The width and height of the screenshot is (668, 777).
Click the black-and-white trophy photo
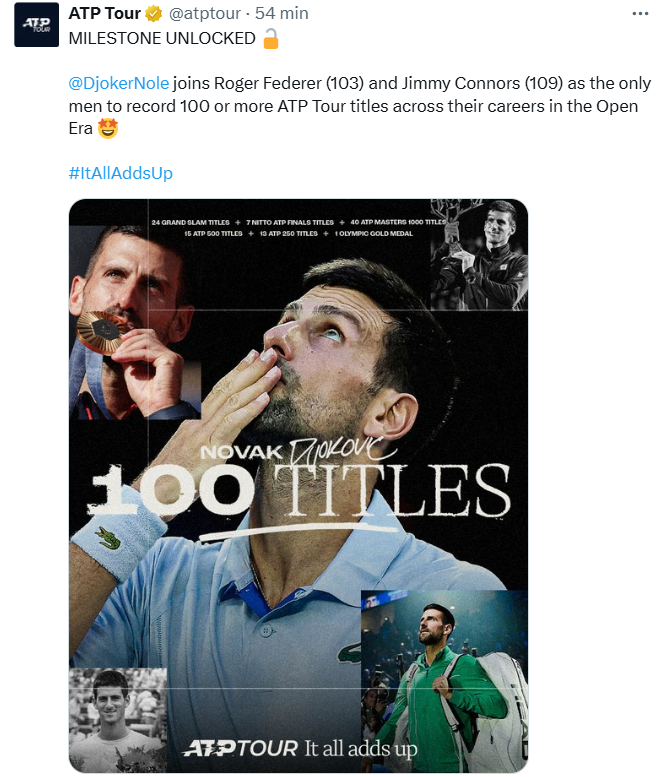479,255
